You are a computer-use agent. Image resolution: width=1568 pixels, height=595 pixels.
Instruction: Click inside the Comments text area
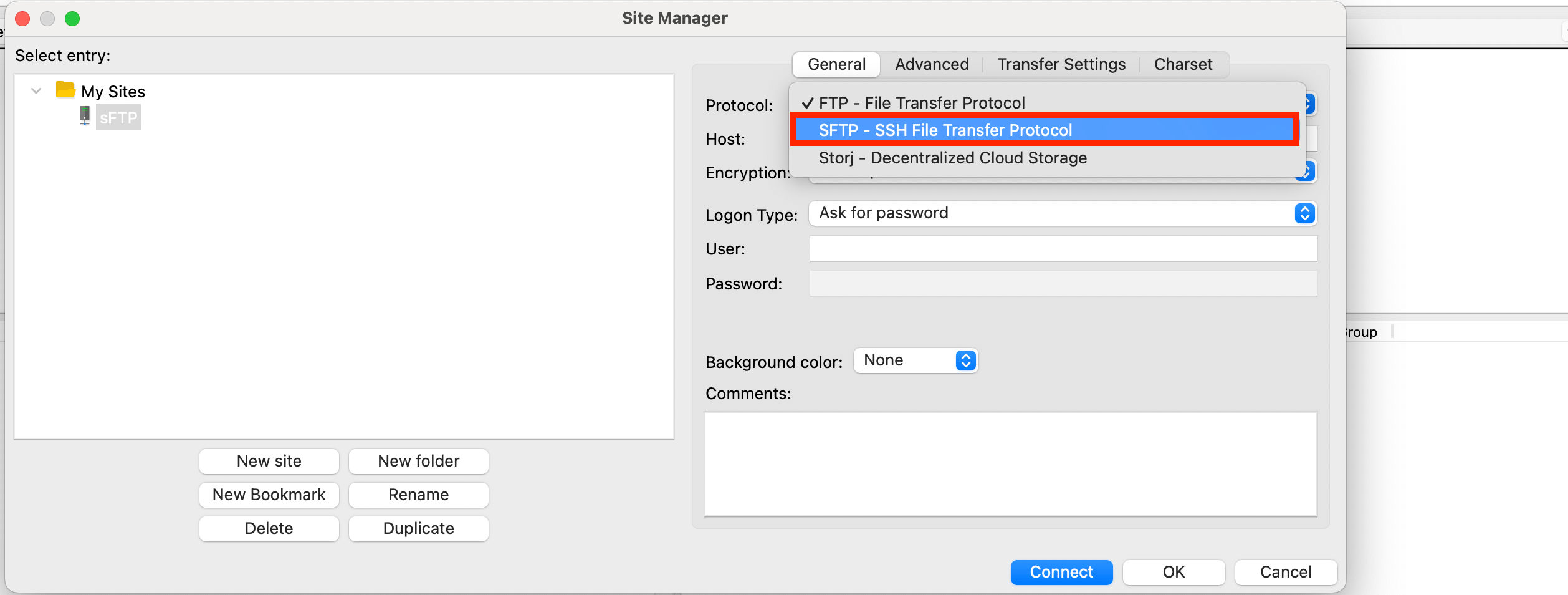pyautogui.click(x=1010, y=464)
